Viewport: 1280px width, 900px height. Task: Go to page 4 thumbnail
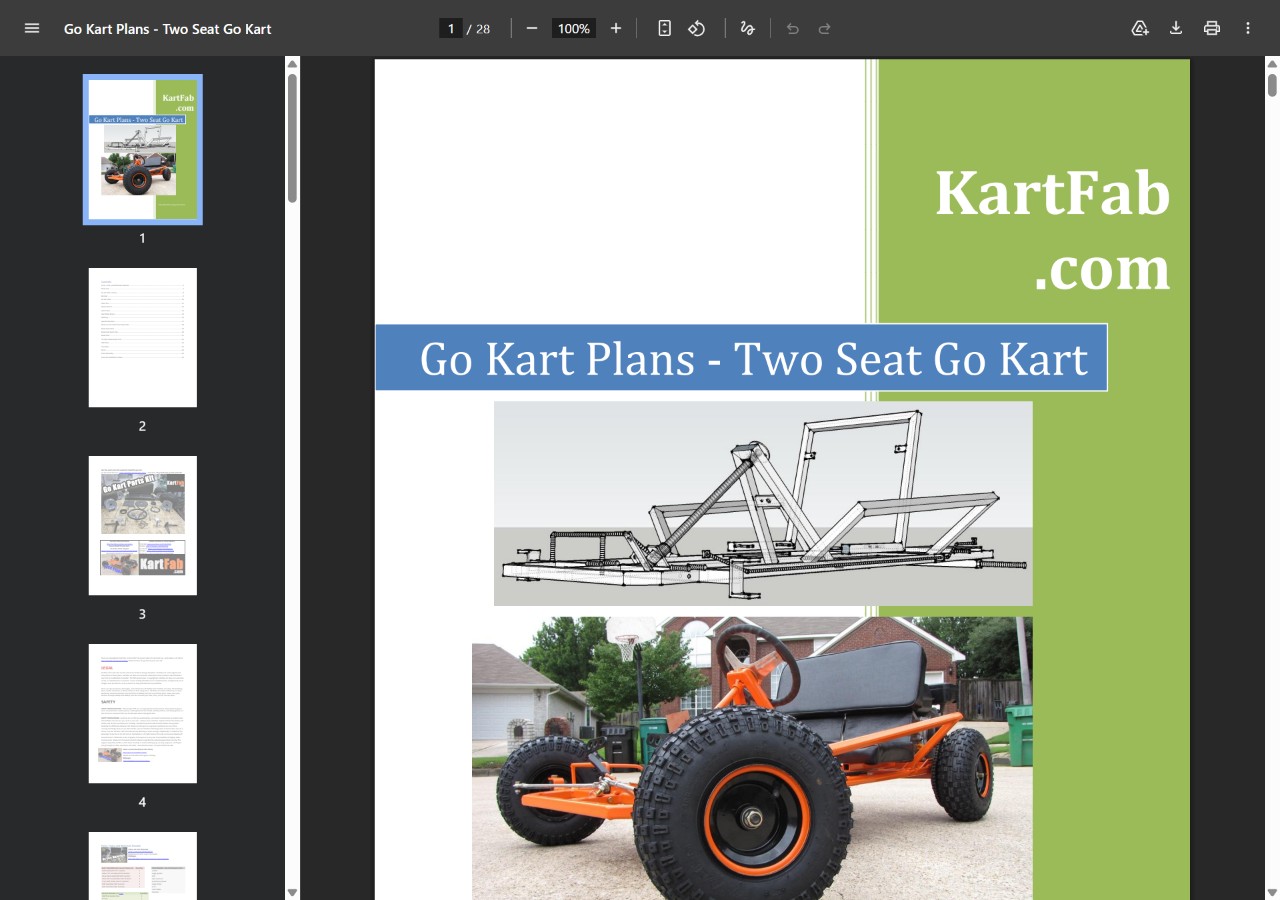coord(143,713)
